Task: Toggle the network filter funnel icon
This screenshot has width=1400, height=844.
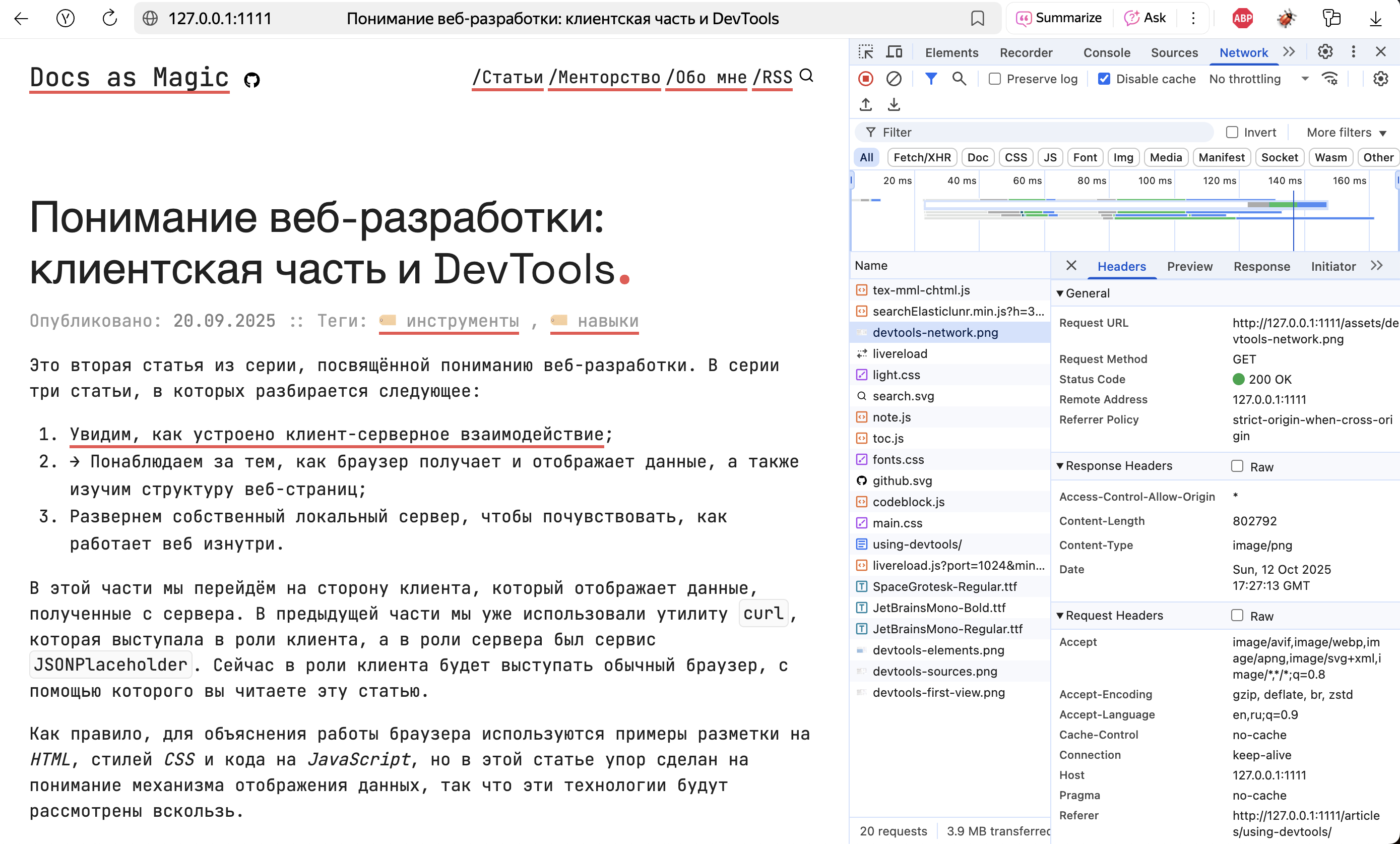Action: pos(931,79)
